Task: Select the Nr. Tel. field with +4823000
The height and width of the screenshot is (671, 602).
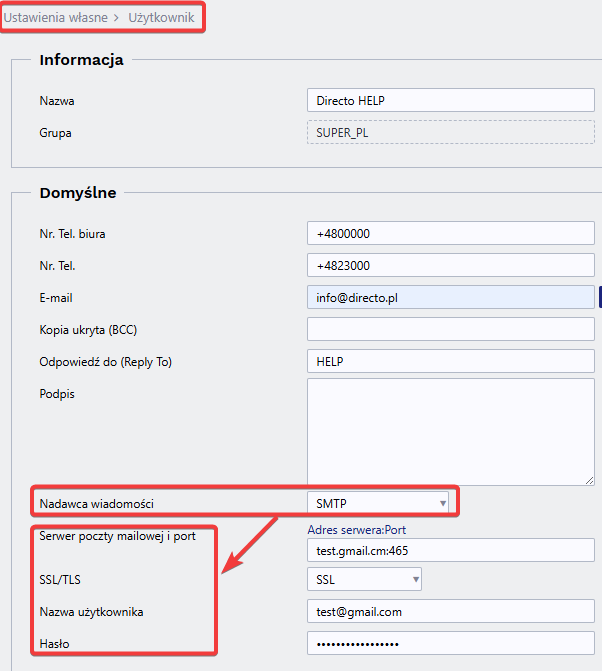Action: click(450, 266)
